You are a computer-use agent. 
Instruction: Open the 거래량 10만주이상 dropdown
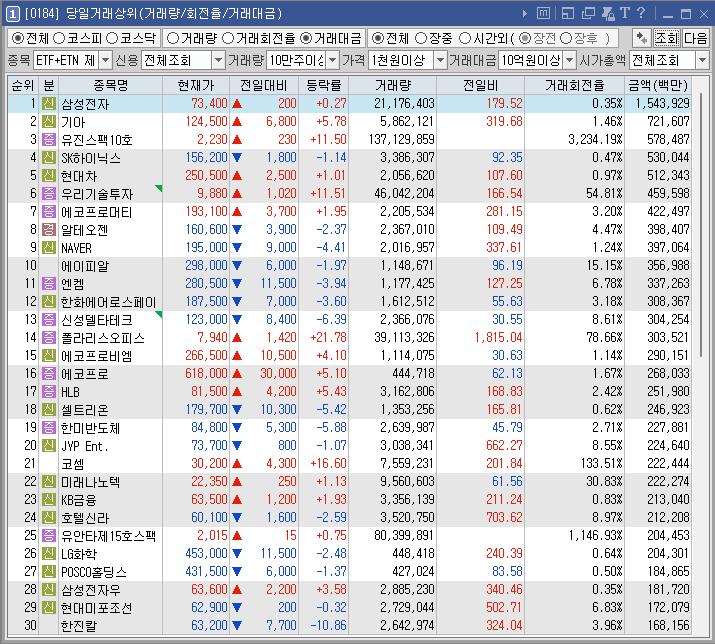(333, 60)
